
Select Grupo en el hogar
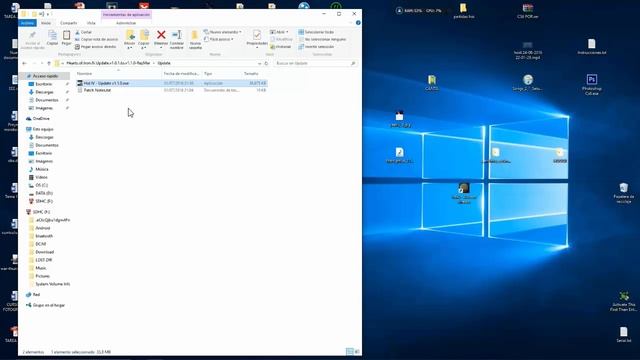point(48,305)
